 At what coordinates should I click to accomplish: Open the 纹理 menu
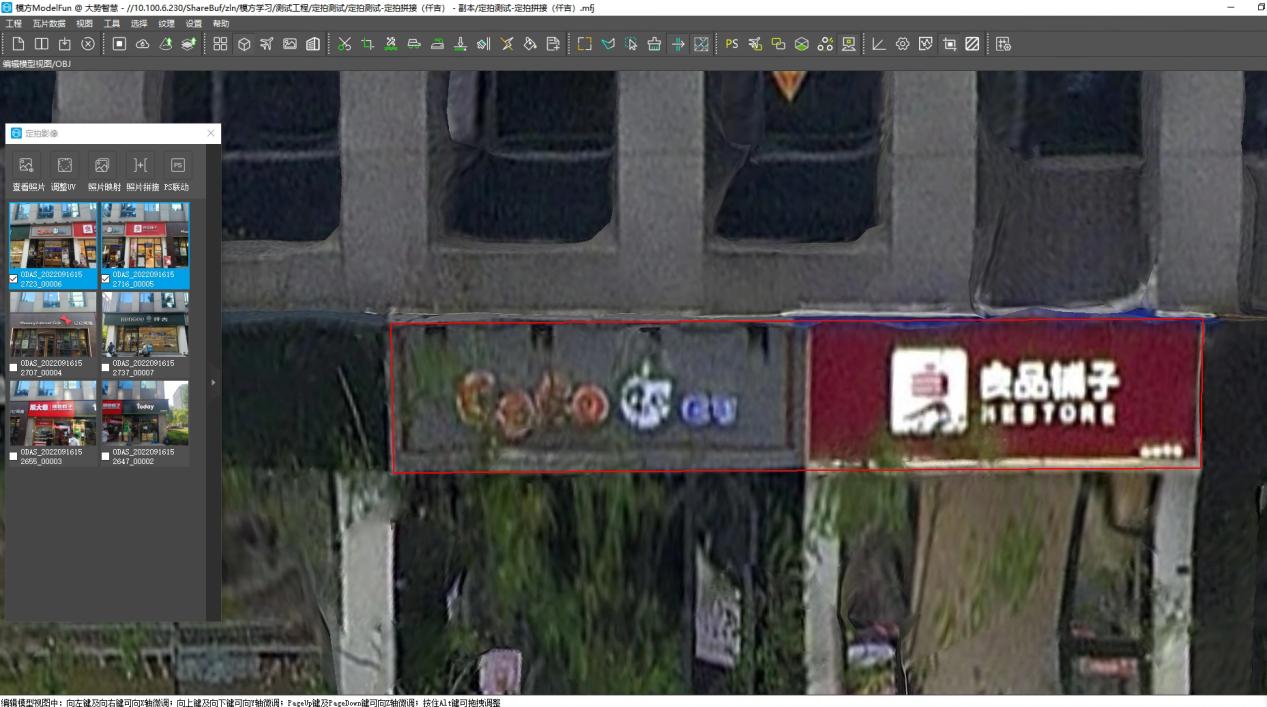click(x=166, y=23)
